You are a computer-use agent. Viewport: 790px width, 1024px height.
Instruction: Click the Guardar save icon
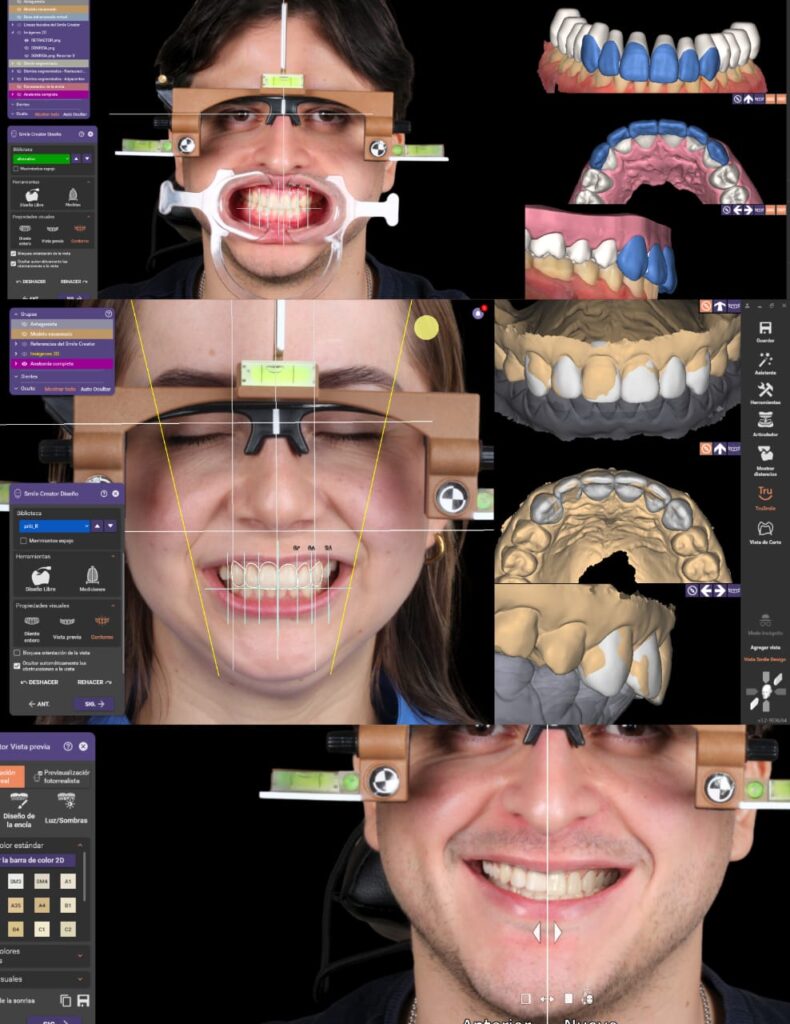pyautogui.click(x=765, y=331)
